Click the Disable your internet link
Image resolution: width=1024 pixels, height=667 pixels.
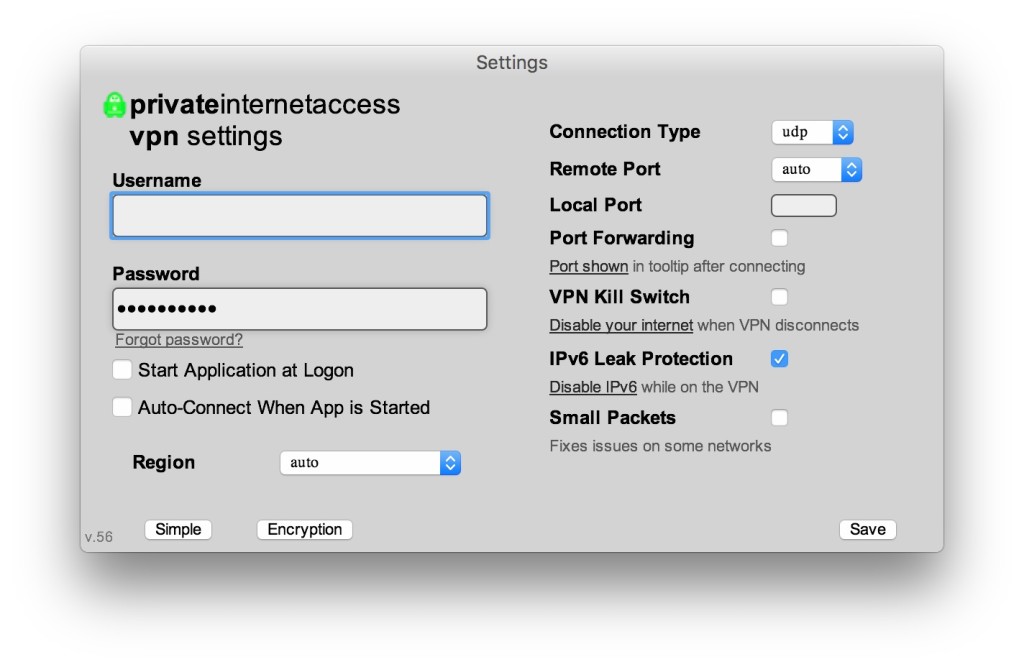[621, 325]
